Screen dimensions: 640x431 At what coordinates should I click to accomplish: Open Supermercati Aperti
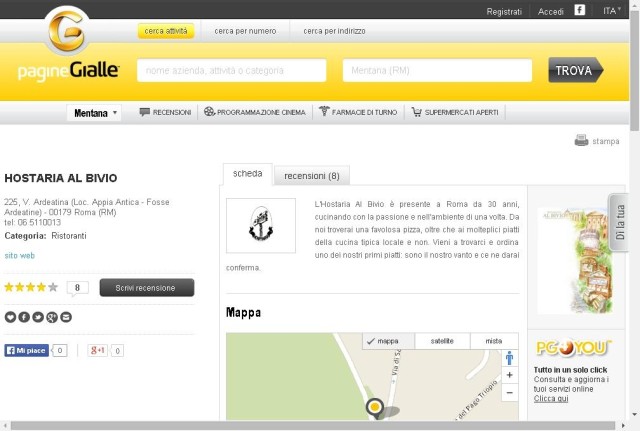pos(455,112)
